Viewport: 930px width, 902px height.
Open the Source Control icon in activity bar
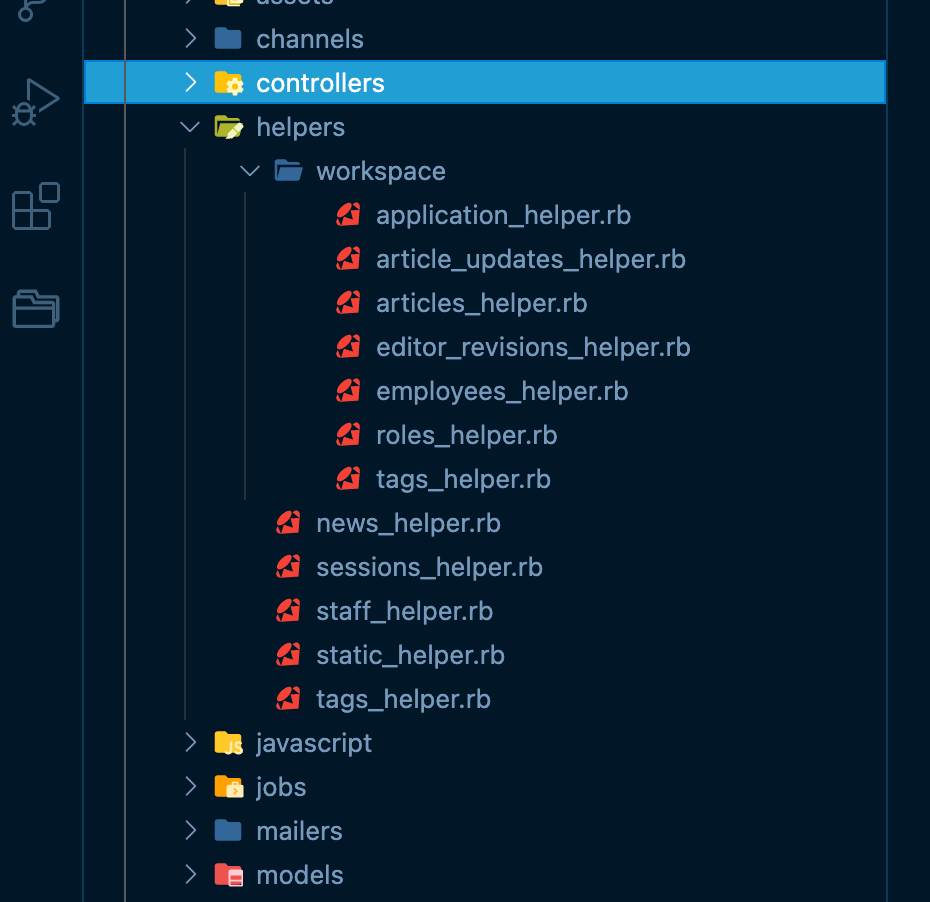click(x=33, y=10)
